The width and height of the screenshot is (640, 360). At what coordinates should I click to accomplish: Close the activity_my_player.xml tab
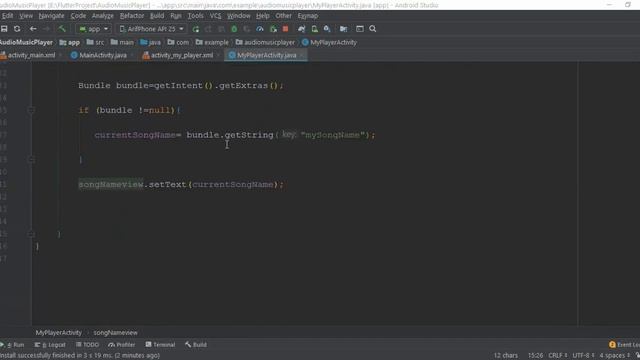point(219,55)
